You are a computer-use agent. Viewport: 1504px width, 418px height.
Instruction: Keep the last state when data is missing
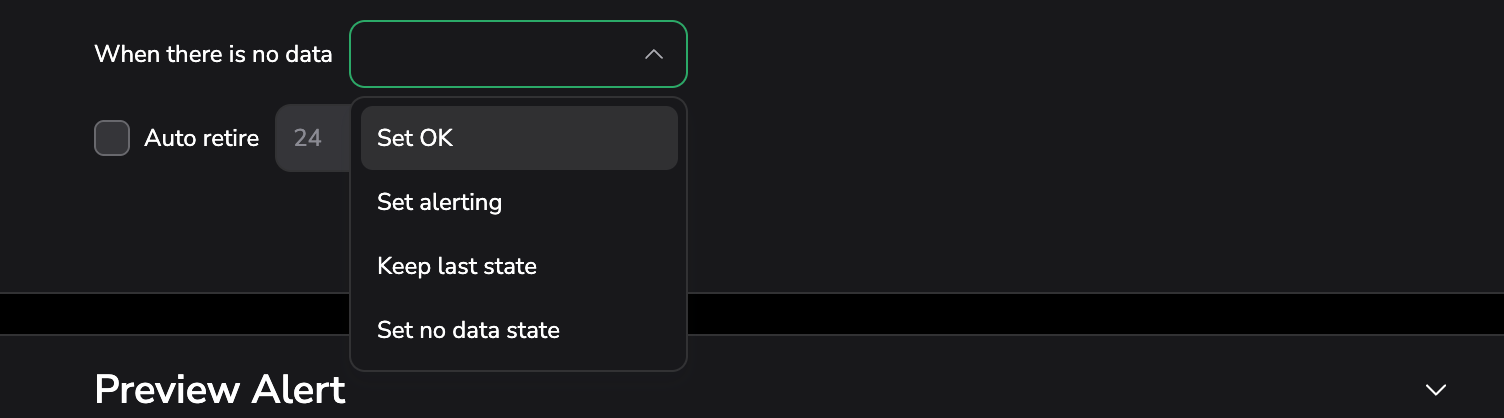pos(518,266)
